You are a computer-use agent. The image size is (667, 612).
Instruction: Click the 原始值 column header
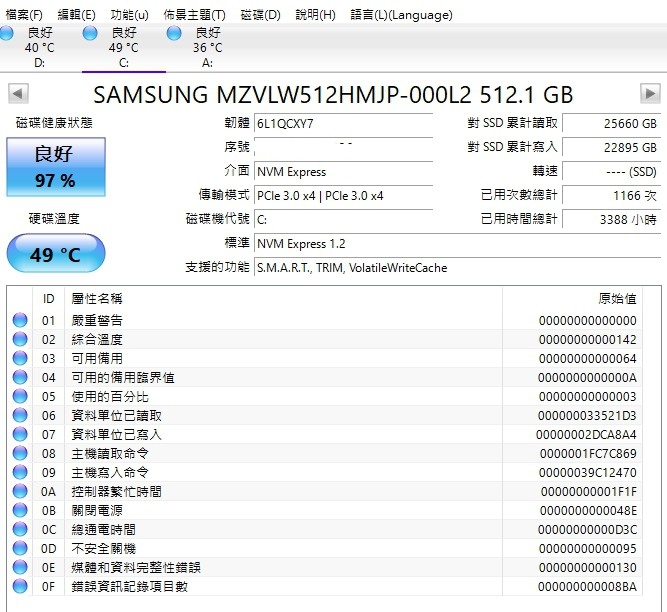pyautogui.click(x=573, y=299)
